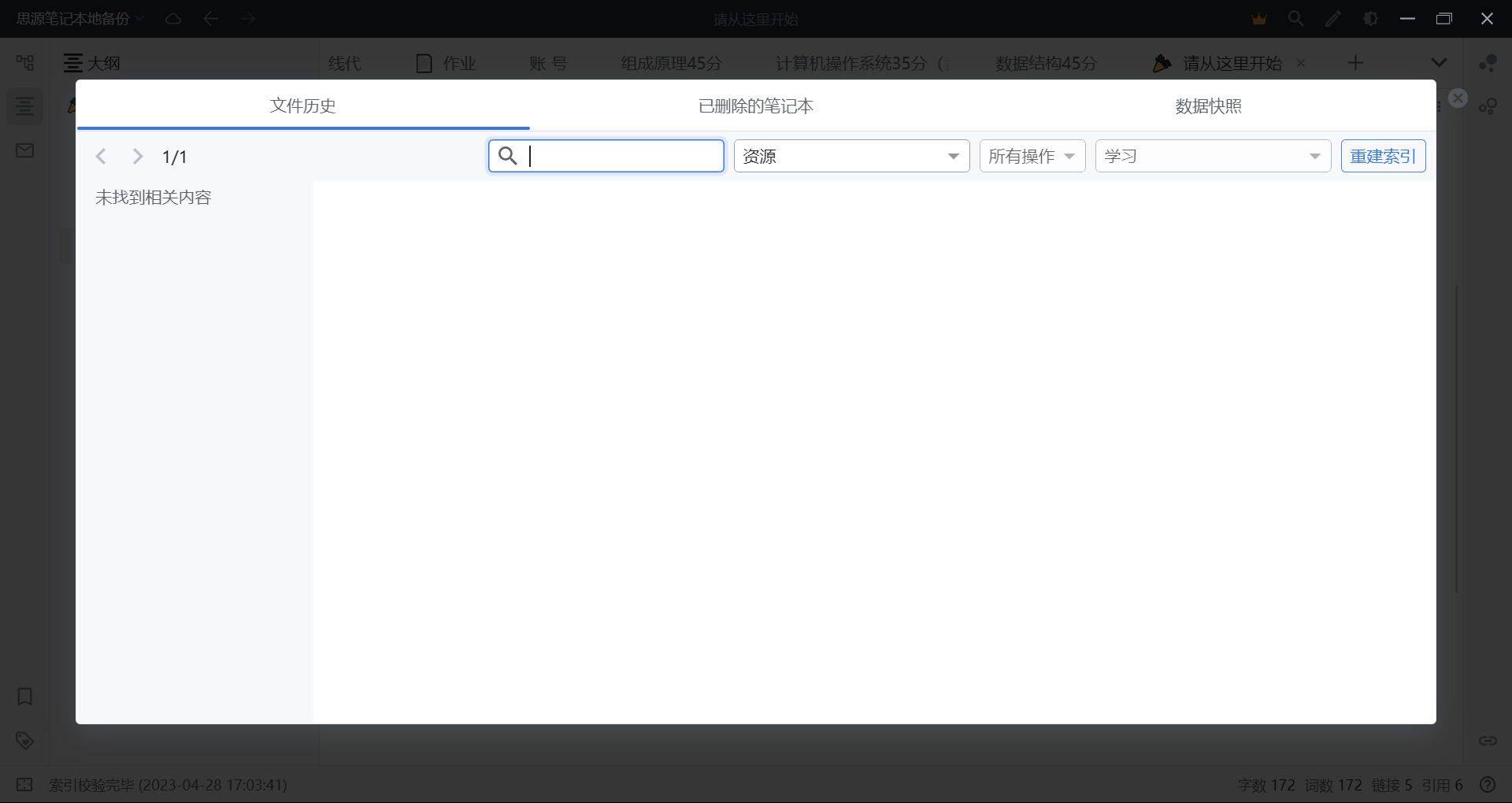Click the 重建索引 button
Screen dimensions: 1512x803
click(1383, 156)
